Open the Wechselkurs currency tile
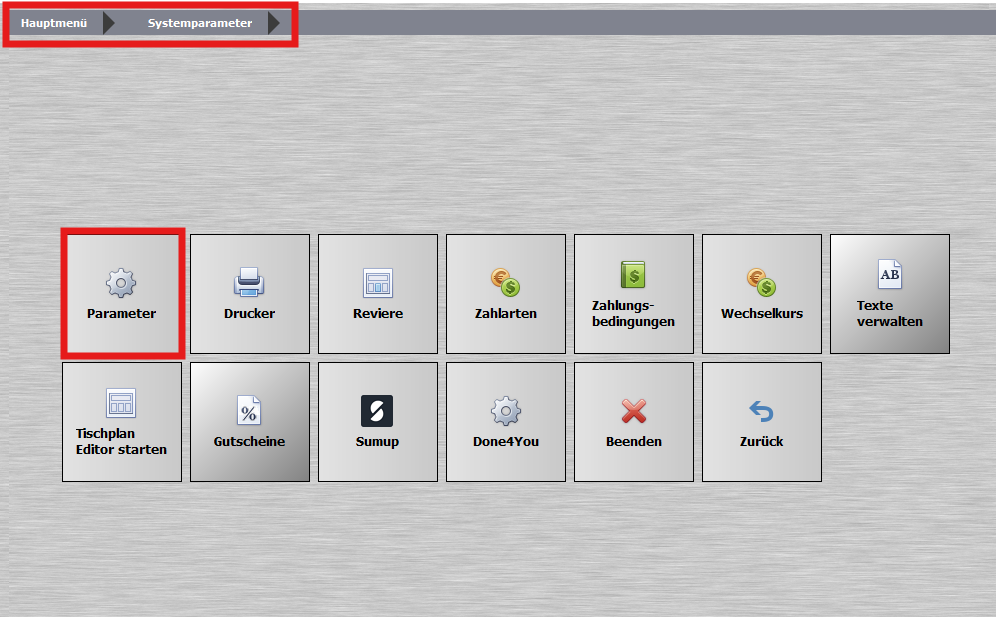The width and height of the screenshot is (996, 617). pos(762,294)
